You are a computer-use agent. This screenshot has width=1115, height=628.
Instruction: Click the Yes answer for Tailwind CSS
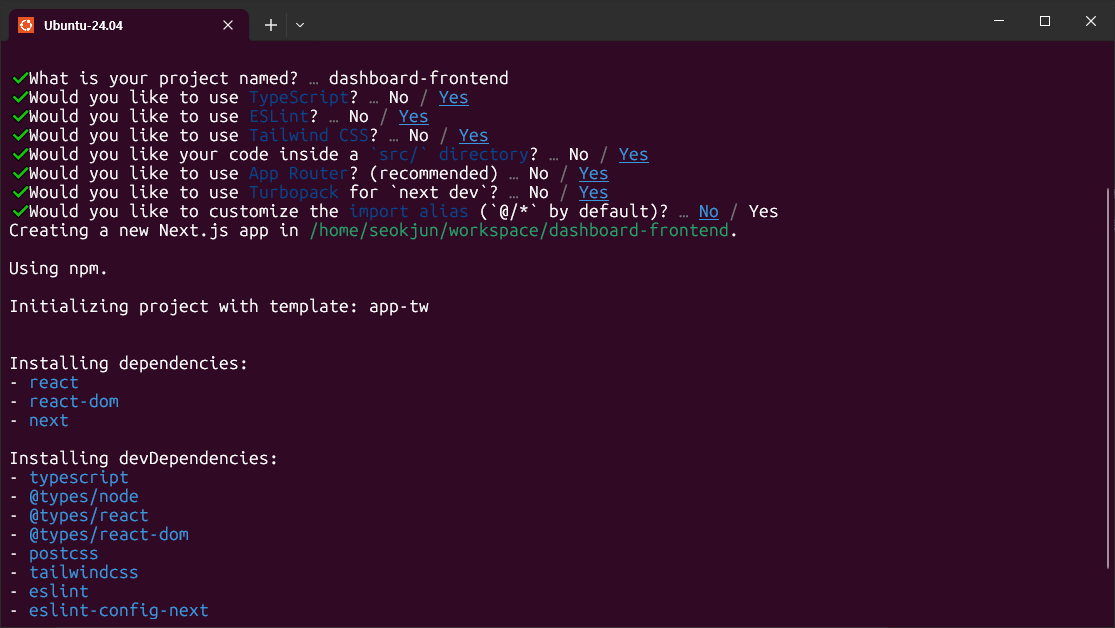point(474,135)
